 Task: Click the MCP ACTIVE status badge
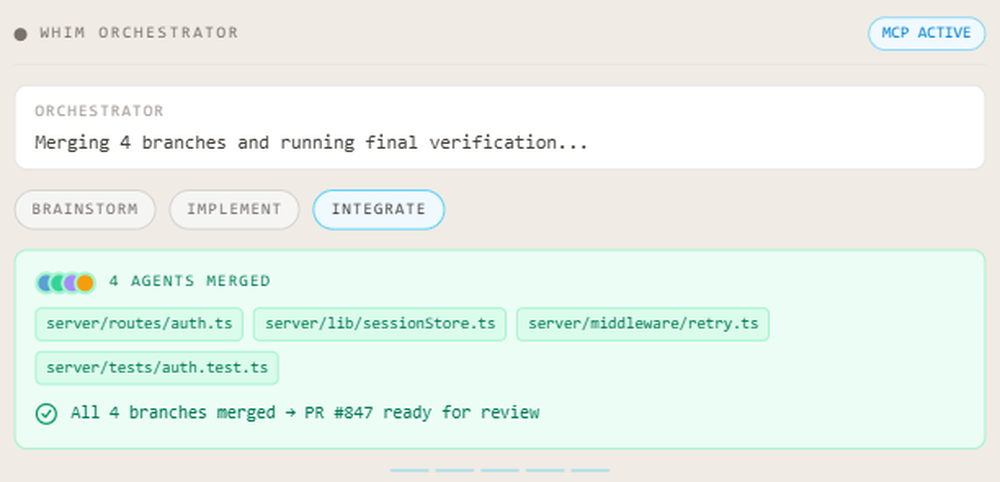point(926,33)
